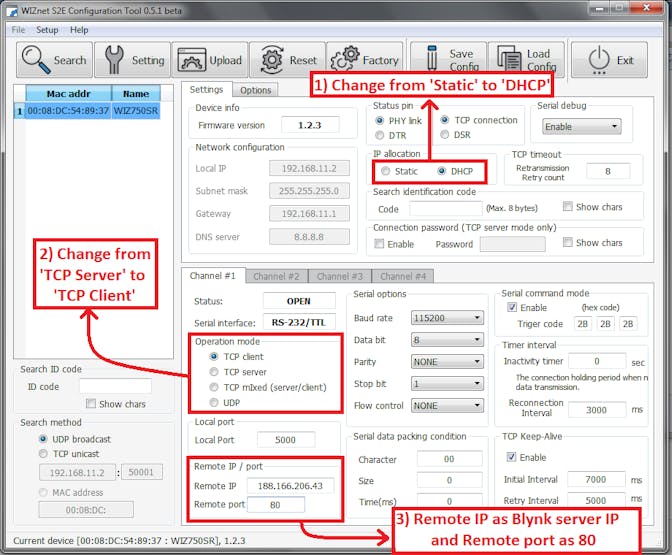The image size is (672, 555).
Task: Open the Serial debug dropdown
Action: pyautogui.click(x=582, y=126)
